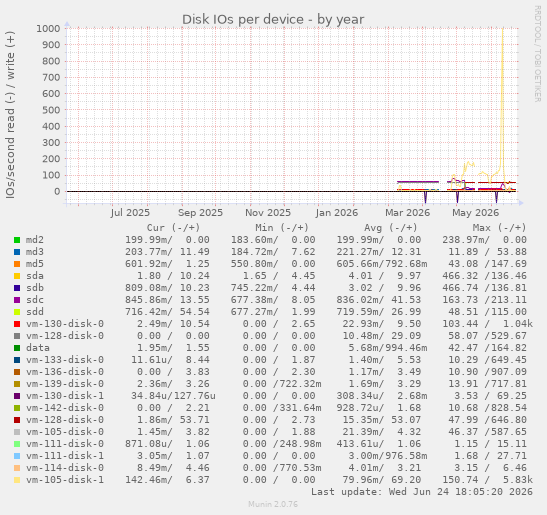Click the '529.67' max value for gray vm-128-disk-0
The height and width of the screenshot is (515, 547).
(508, 335)
